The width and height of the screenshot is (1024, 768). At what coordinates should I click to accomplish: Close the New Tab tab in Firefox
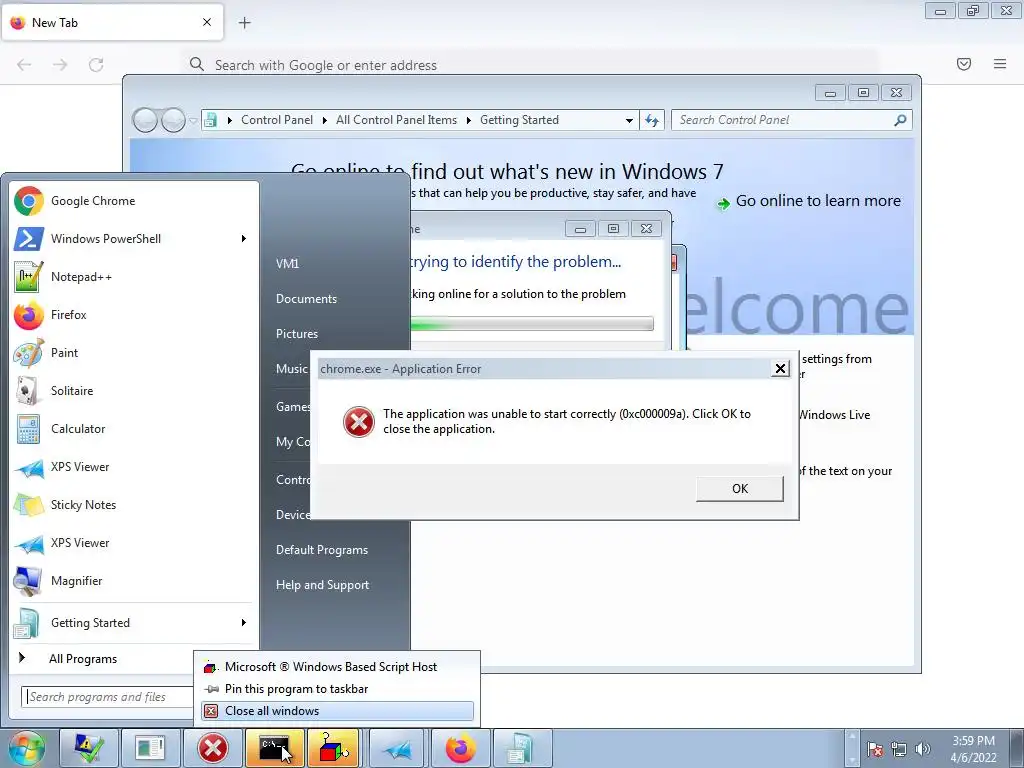pos(207,22)
